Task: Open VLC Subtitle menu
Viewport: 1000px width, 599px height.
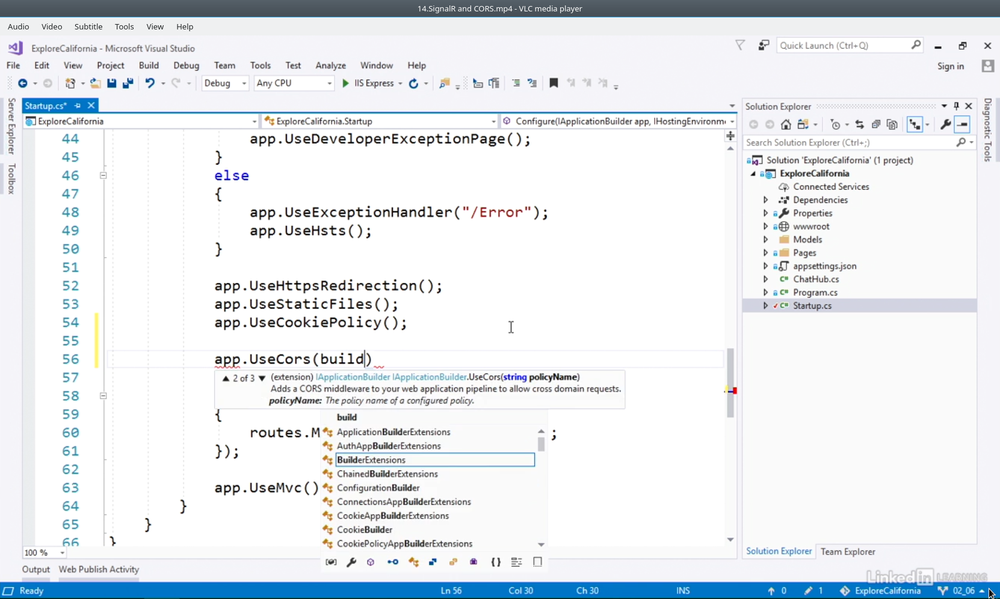Action: click(x=88, y=27)
